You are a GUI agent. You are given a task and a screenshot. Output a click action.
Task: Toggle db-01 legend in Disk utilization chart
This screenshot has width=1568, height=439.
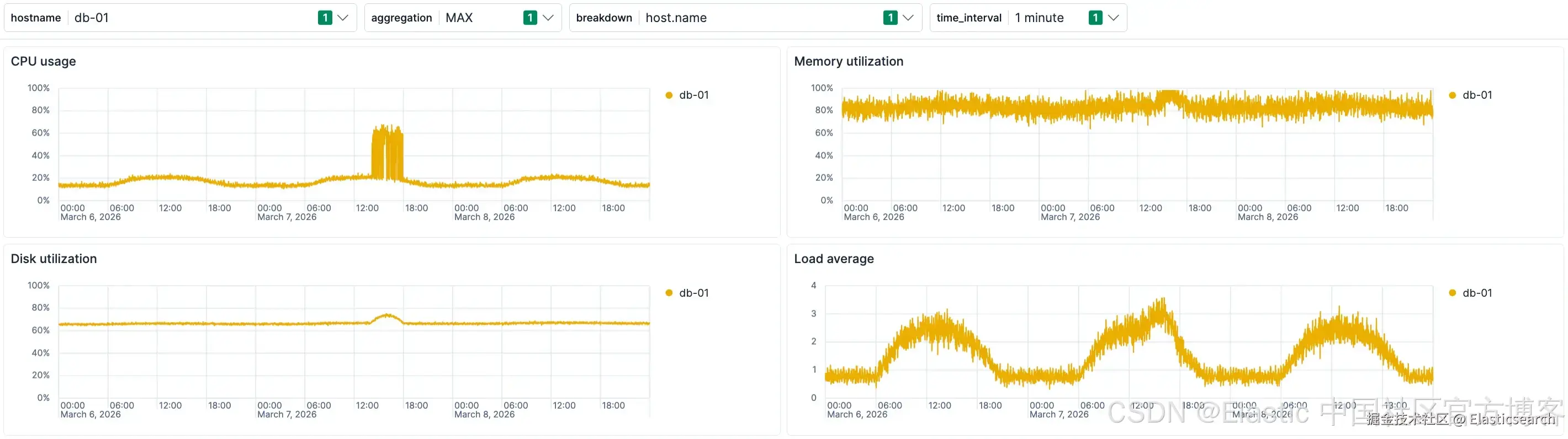pyautogui.click(x=687, y=293)
